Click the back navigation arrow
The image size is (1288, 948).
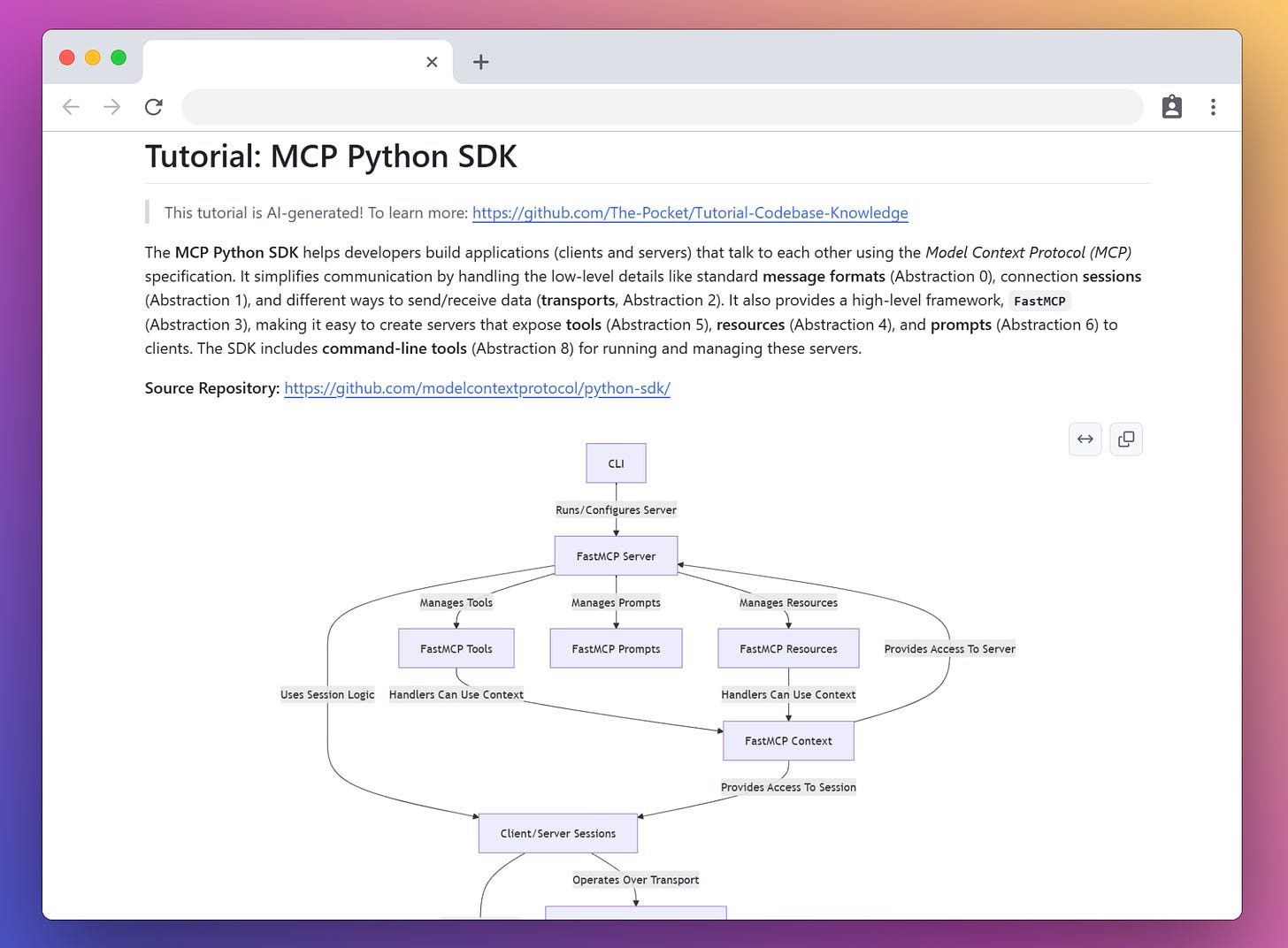71,106
